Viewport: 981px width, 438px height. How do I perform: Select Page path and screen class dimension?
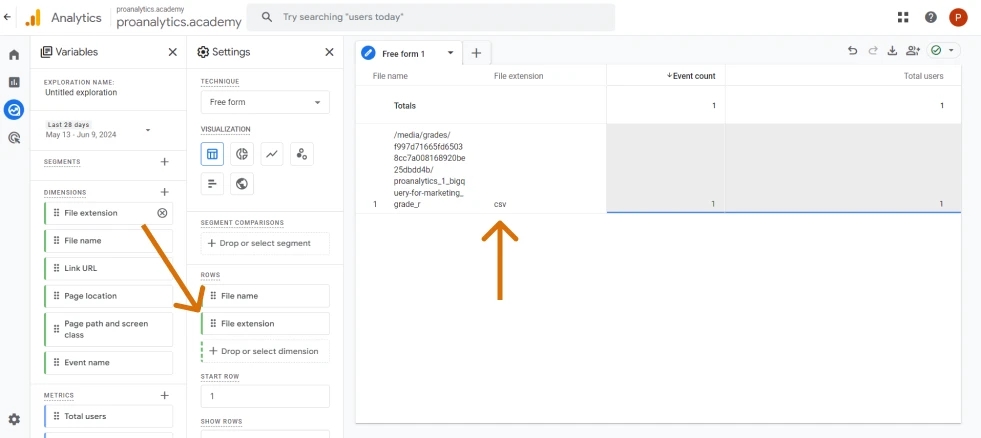(x=108, y=329)
